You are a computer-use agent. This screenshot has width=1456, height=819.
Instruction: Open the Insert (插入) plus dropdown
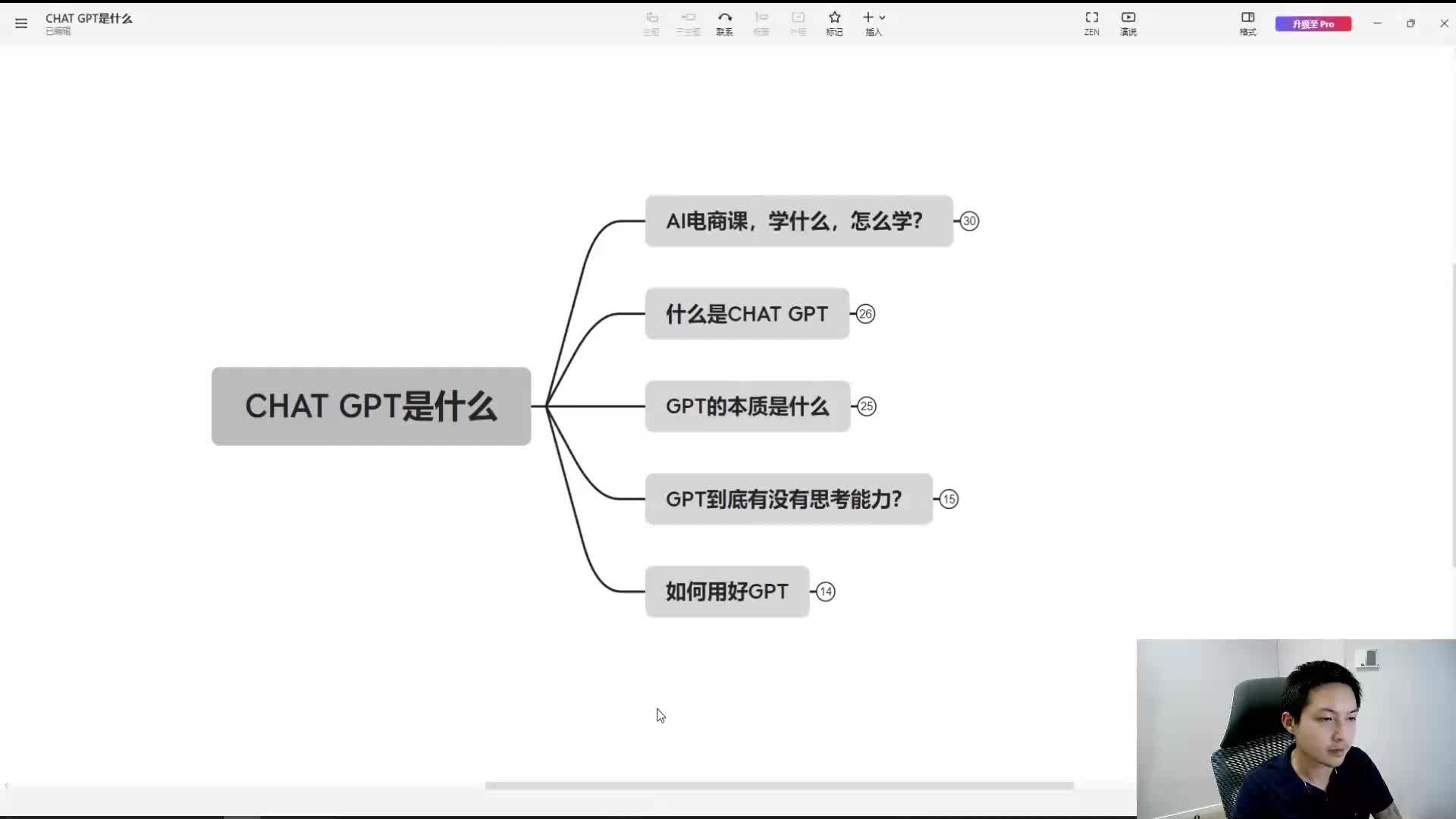[x=874, y=24]
